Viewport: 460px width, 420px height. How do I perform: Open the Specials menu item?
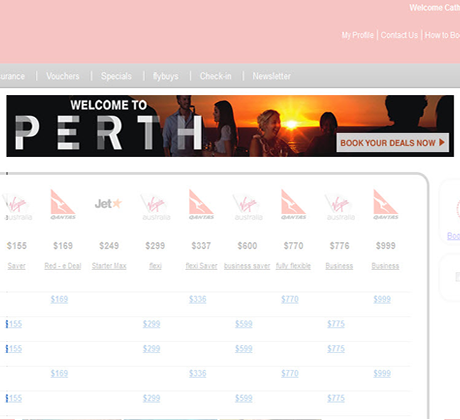click(116, 76)
